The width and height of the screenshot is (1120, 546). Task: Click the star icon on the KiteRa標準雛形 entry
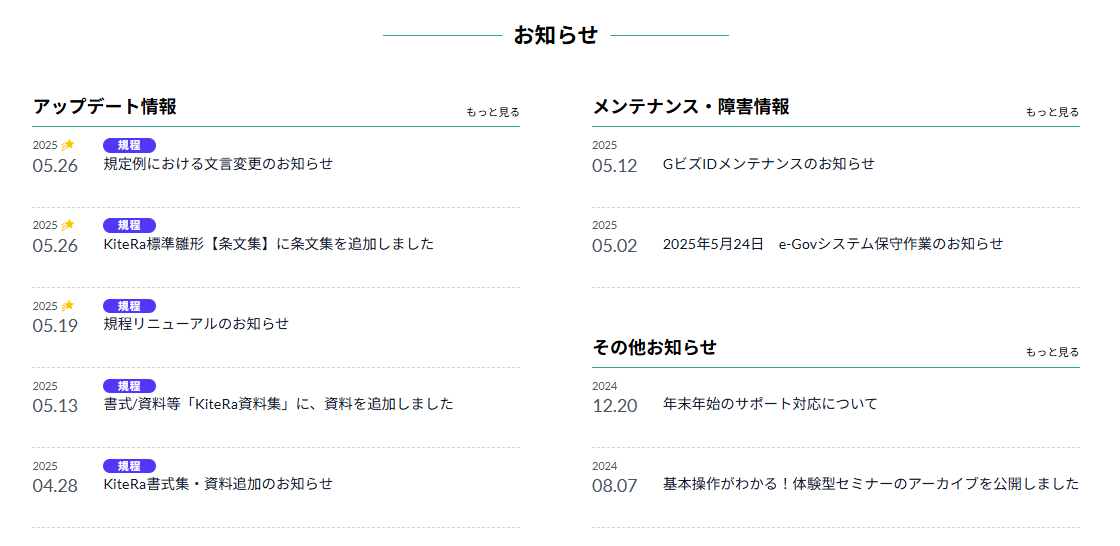[68, 225]
